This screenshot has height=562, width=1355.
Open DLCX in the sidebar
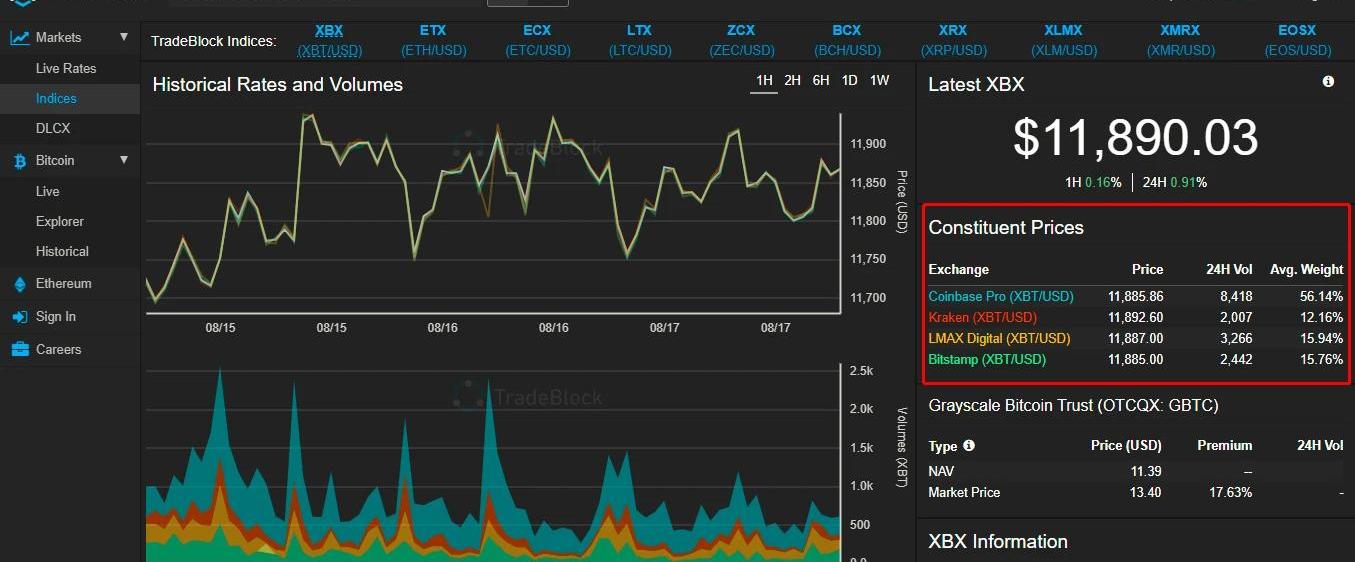point(53,128)
